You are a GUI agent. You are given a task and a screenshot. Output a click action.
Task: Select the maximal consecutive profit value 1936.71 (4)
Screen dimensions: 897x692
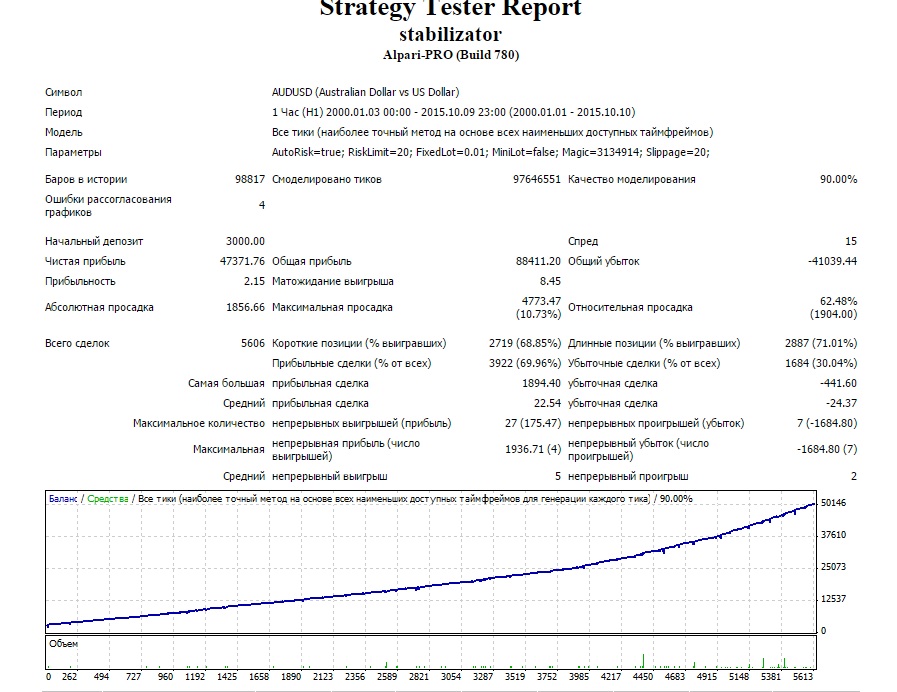point(533,449)
